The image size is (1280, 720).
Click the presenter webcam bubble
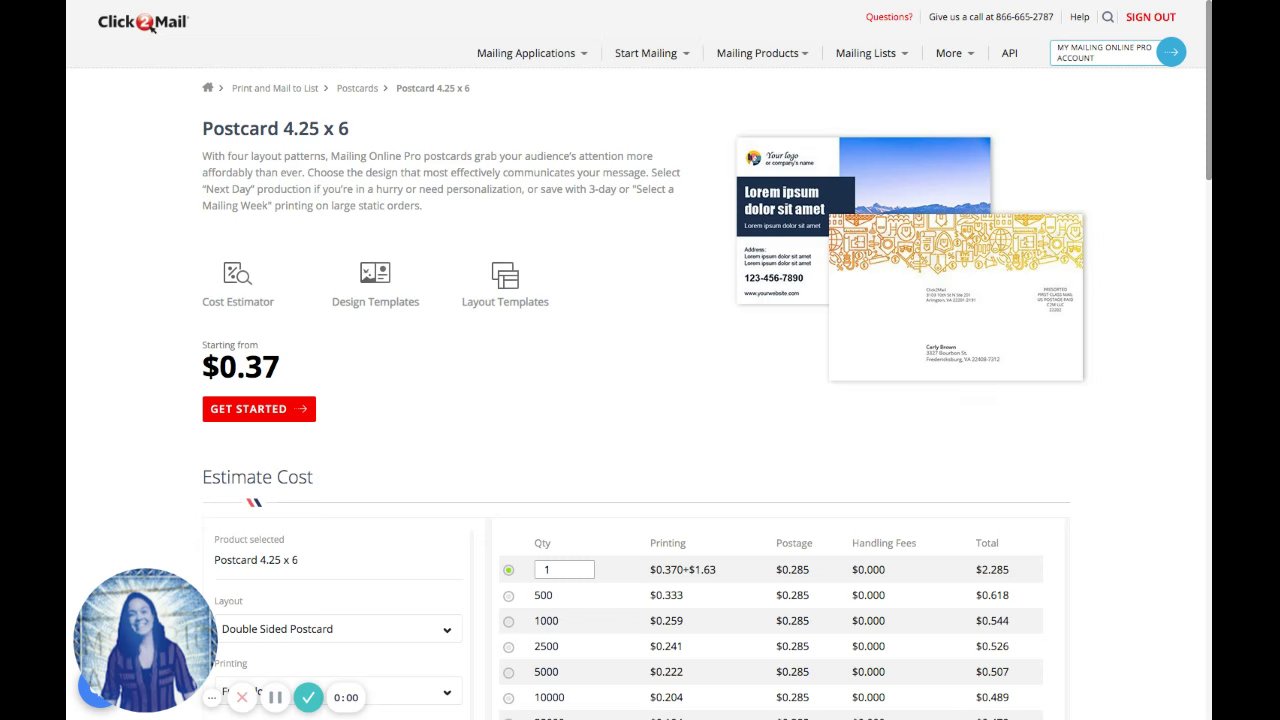[146, 640]
